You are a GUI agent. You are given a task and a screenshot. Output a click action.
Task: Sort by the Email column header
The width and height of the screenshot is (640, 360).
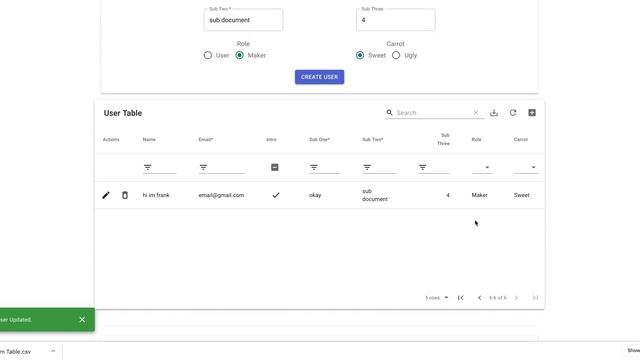[205, 140]
